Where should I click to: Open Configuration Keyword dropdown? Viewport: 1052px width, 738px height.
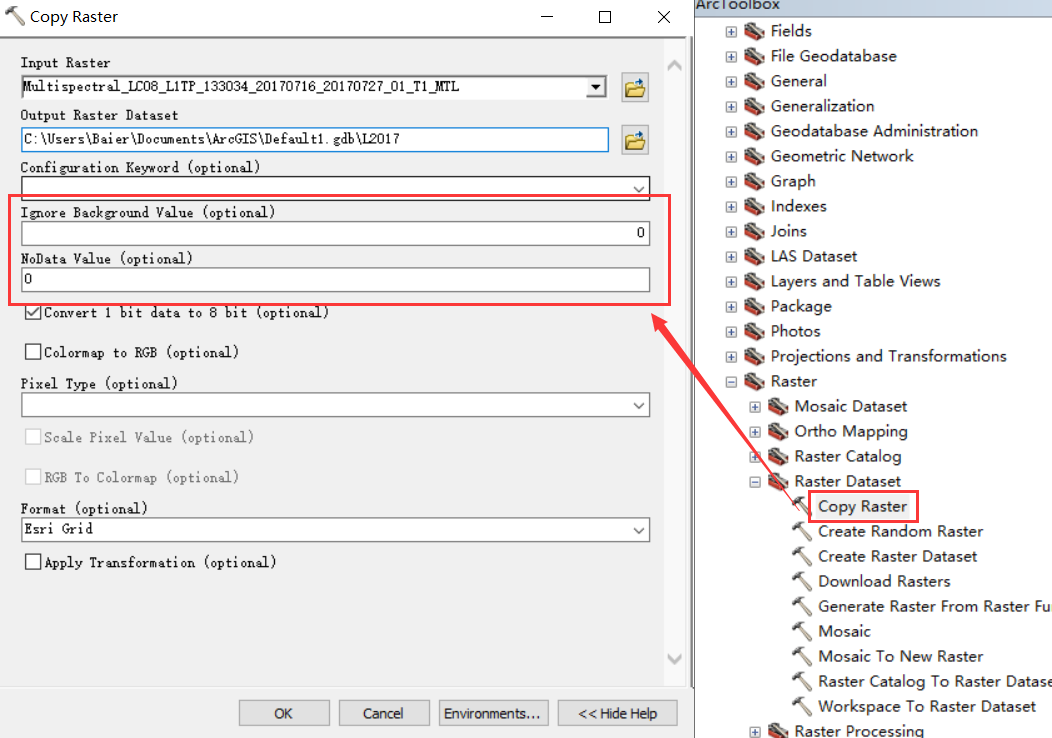pos(639,189)
